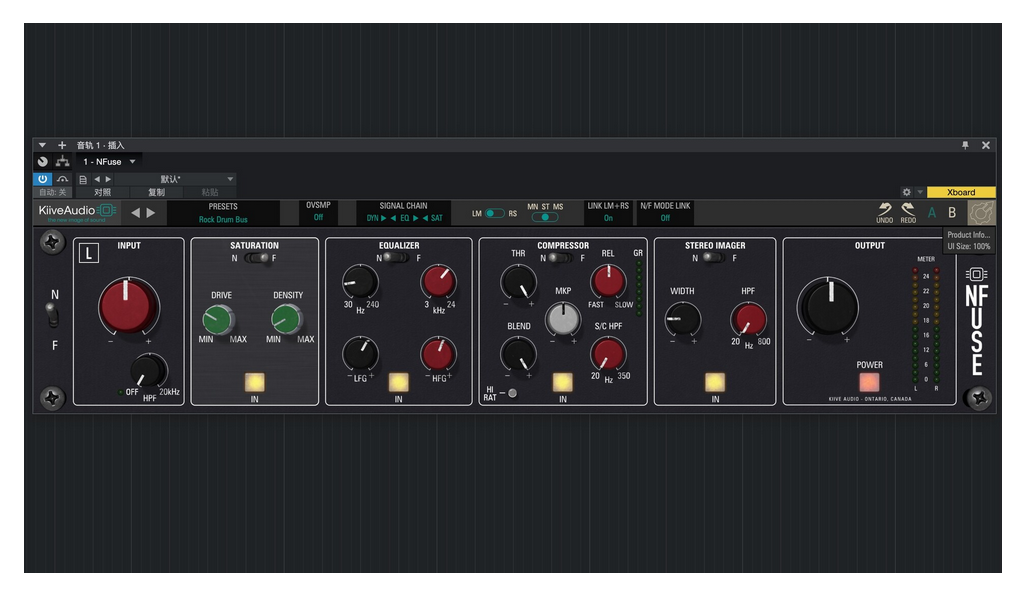Toggle the LM / RS switch
This screenshot has height=594, width=1016.
pos(495,213)
